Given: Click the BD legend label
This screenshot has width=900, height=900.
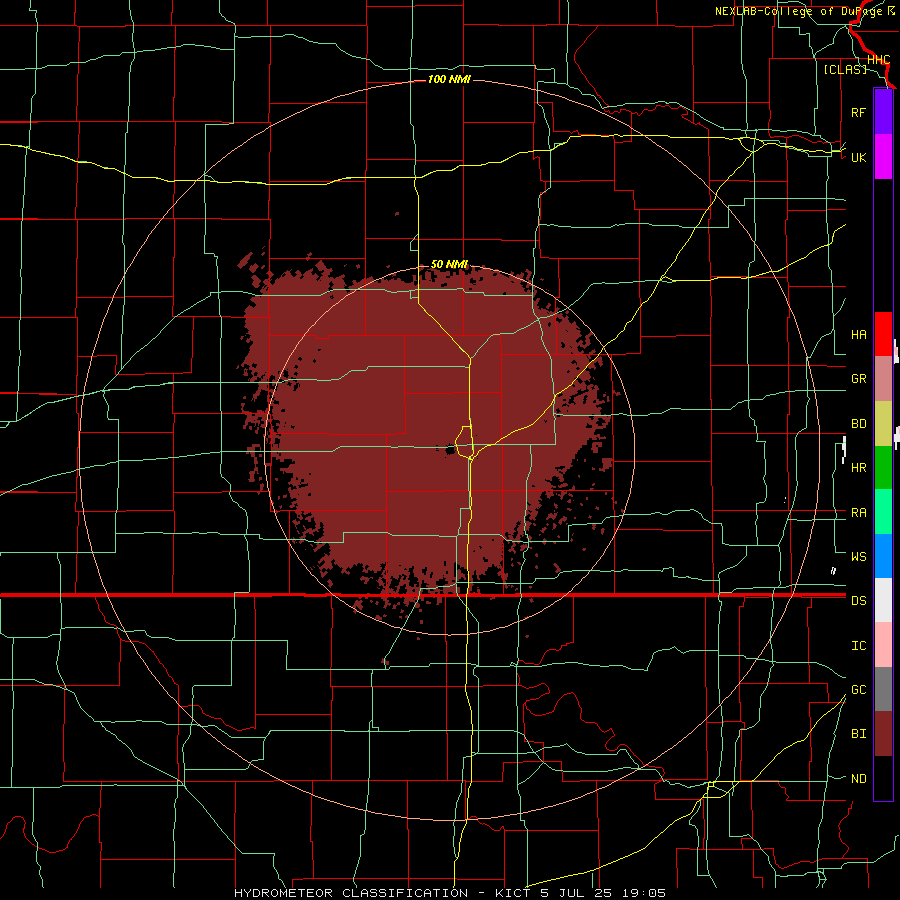Looking at the screenshot, I should point(858,424).
